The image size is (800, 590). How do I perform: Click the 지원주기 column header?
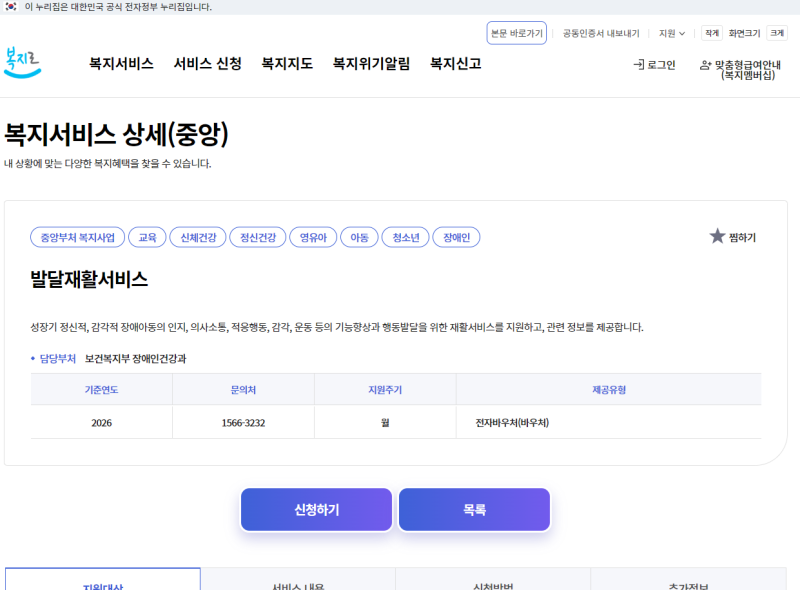(x=385, y=390)
